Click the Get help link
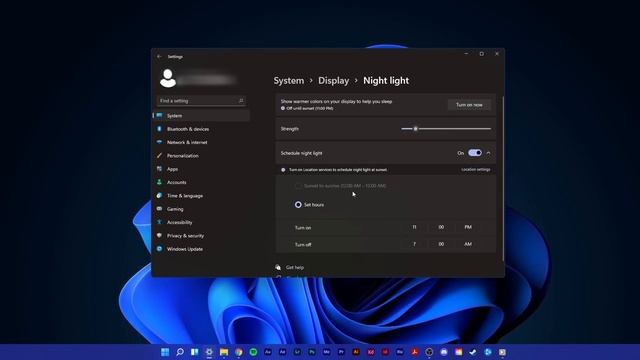Viewport: 640px width, 360px height. [295, 267]
